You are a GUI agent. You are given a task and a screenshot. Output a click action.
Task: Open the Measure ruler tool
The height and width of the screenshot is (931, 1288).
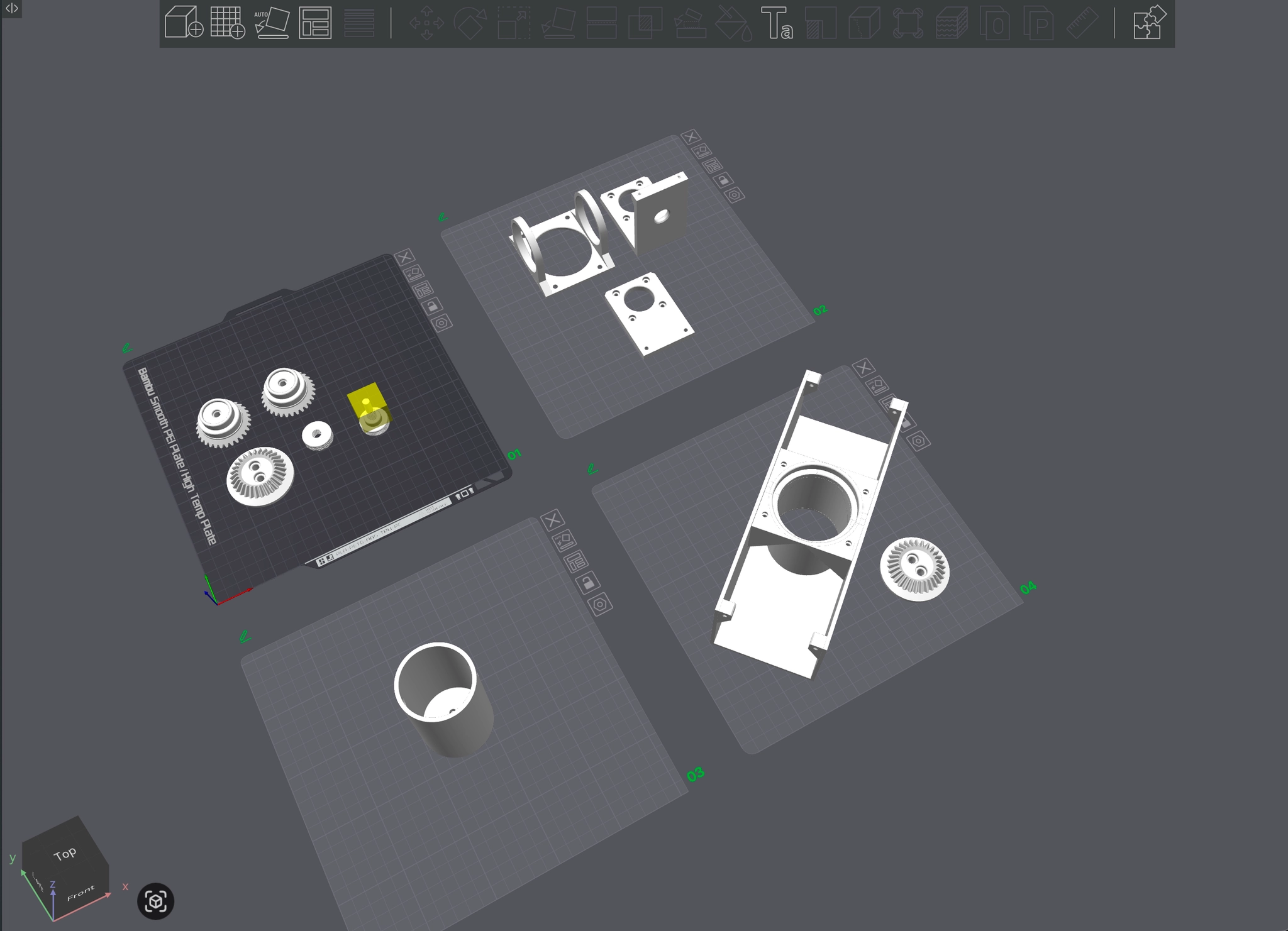pos(1082,23)
